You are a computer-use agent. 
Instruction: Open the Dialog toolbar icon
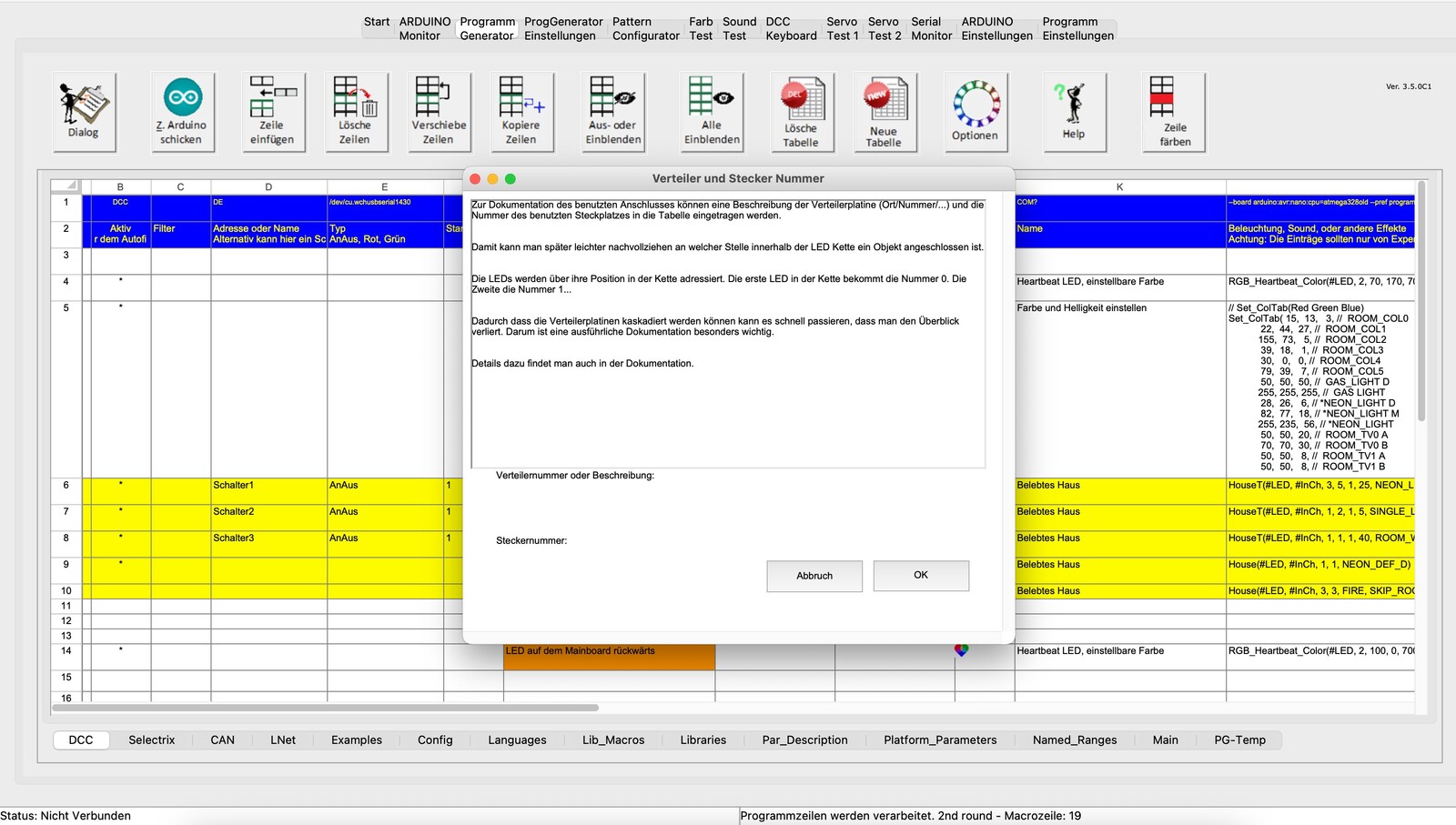(84, 111)
